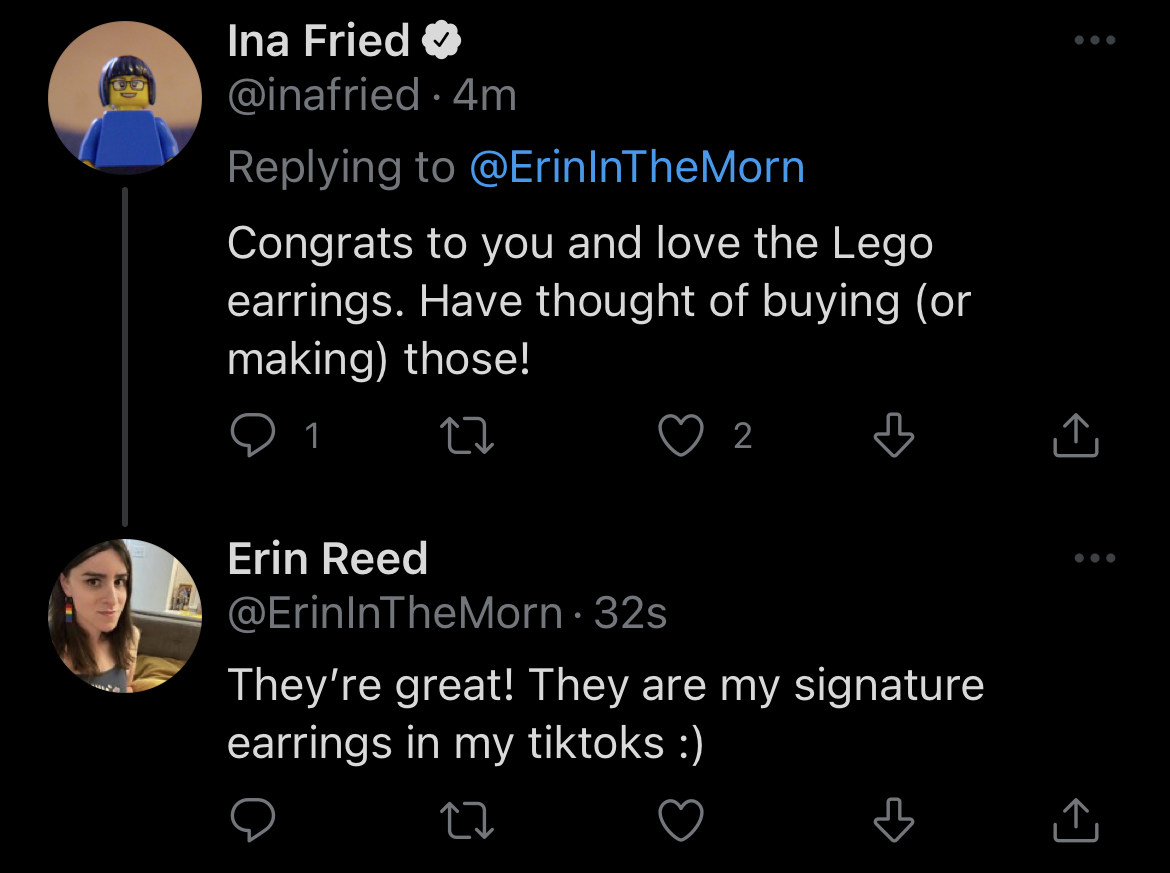Open Erin Reed's profile picture
The width and height of the screenshot is (1170, 873).
(x=125, y=616)
